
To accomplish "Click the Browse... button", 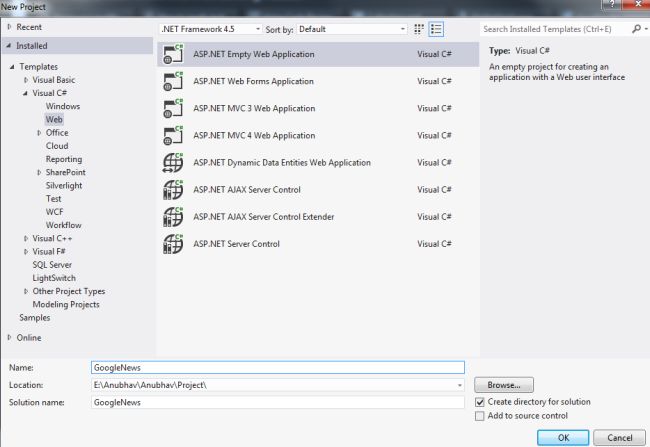I will (504, 385).
